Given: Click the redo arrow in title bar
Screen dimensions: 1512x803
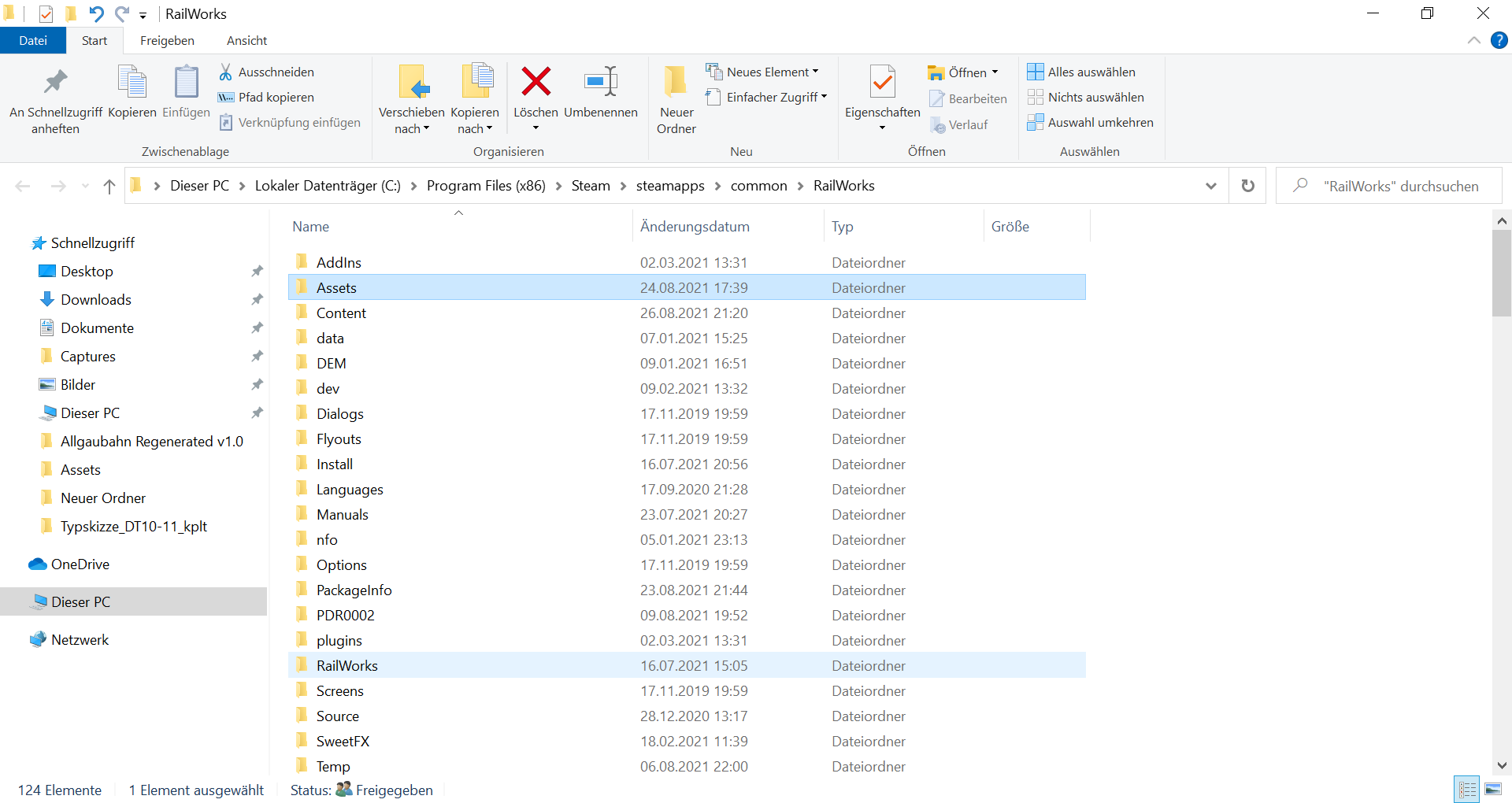Looking at the screenshot, I should coord(122,13).
